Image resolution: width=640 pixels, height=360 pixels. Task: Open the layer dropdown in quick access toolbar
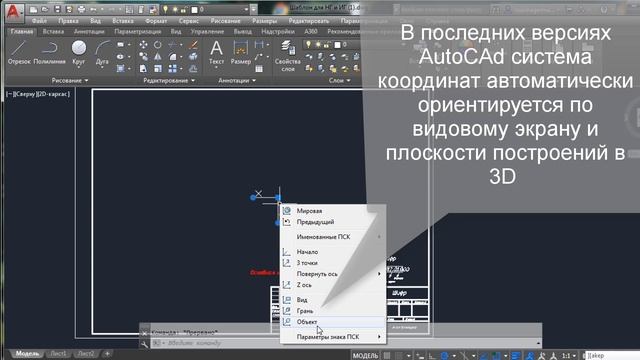click(x=246, y=9)
